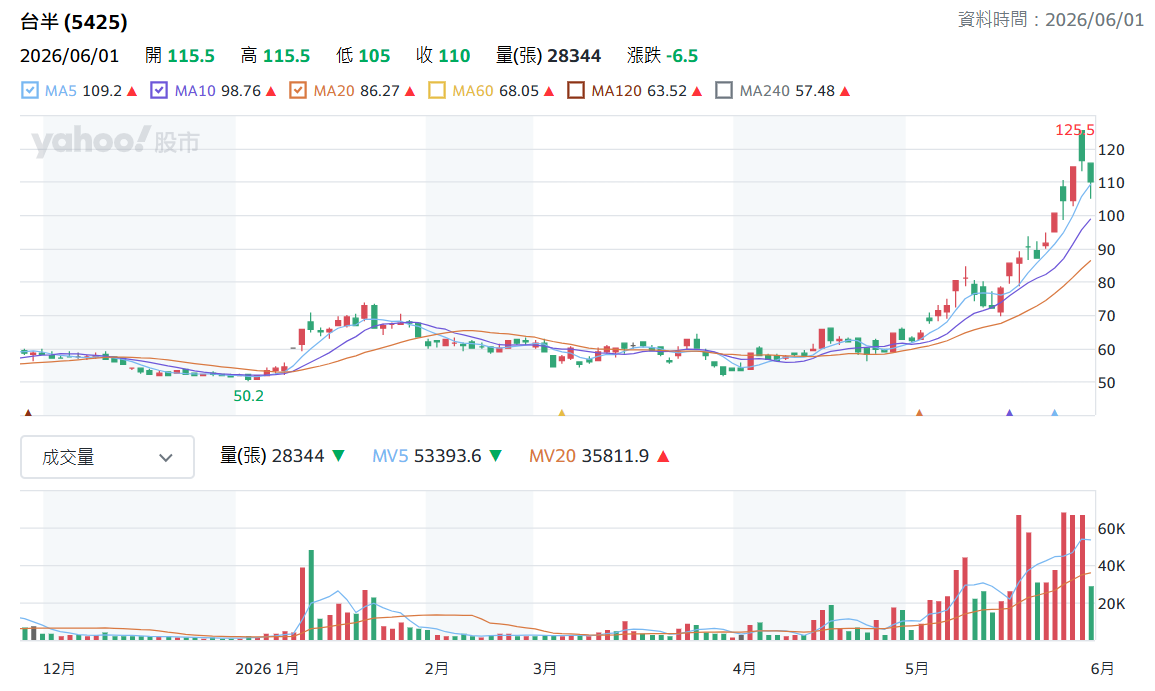Click the yahoo! 股市 watermark logo

[116, 141]
